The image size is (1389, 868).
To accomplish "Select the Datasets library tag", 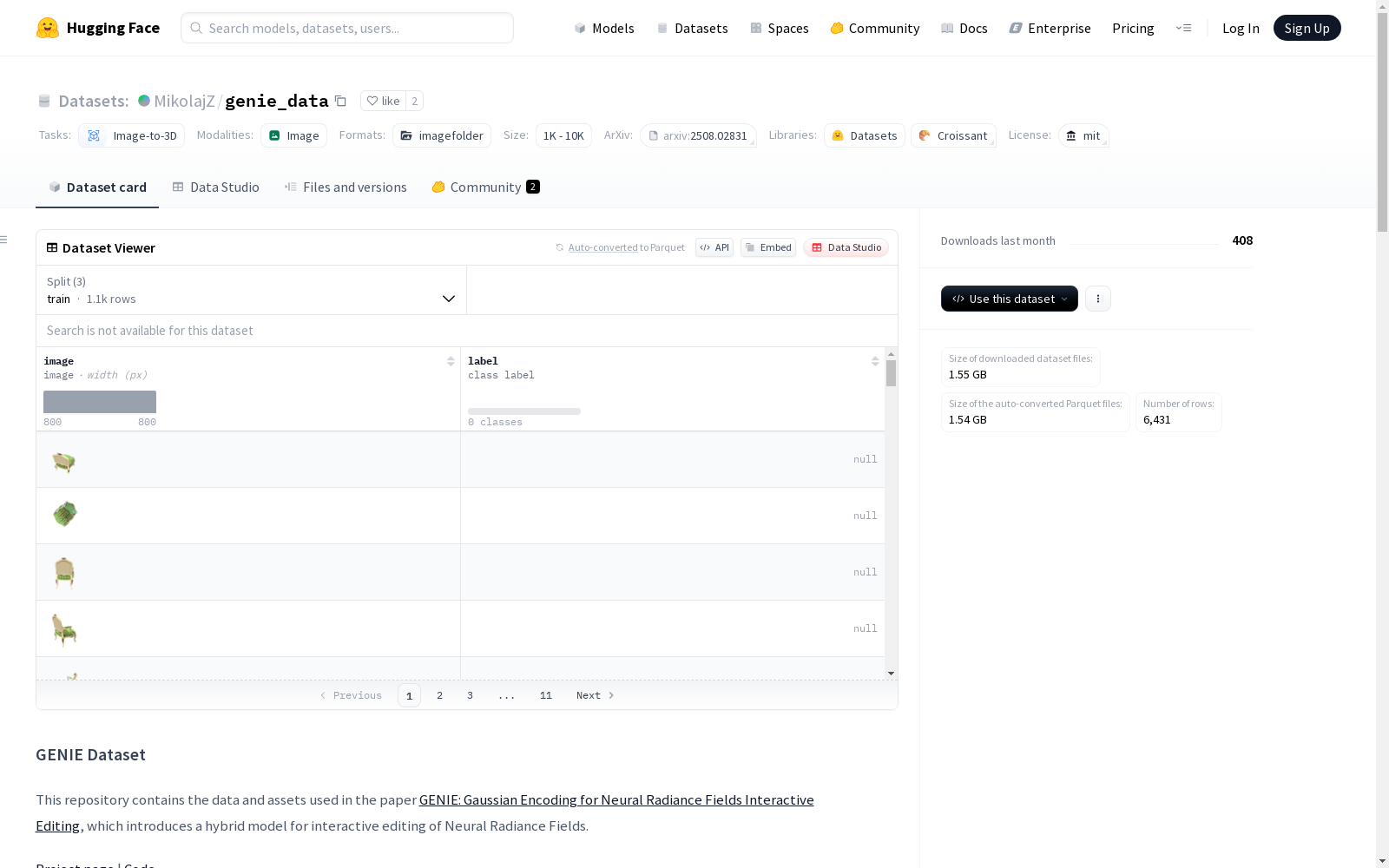I will [864, 135].
